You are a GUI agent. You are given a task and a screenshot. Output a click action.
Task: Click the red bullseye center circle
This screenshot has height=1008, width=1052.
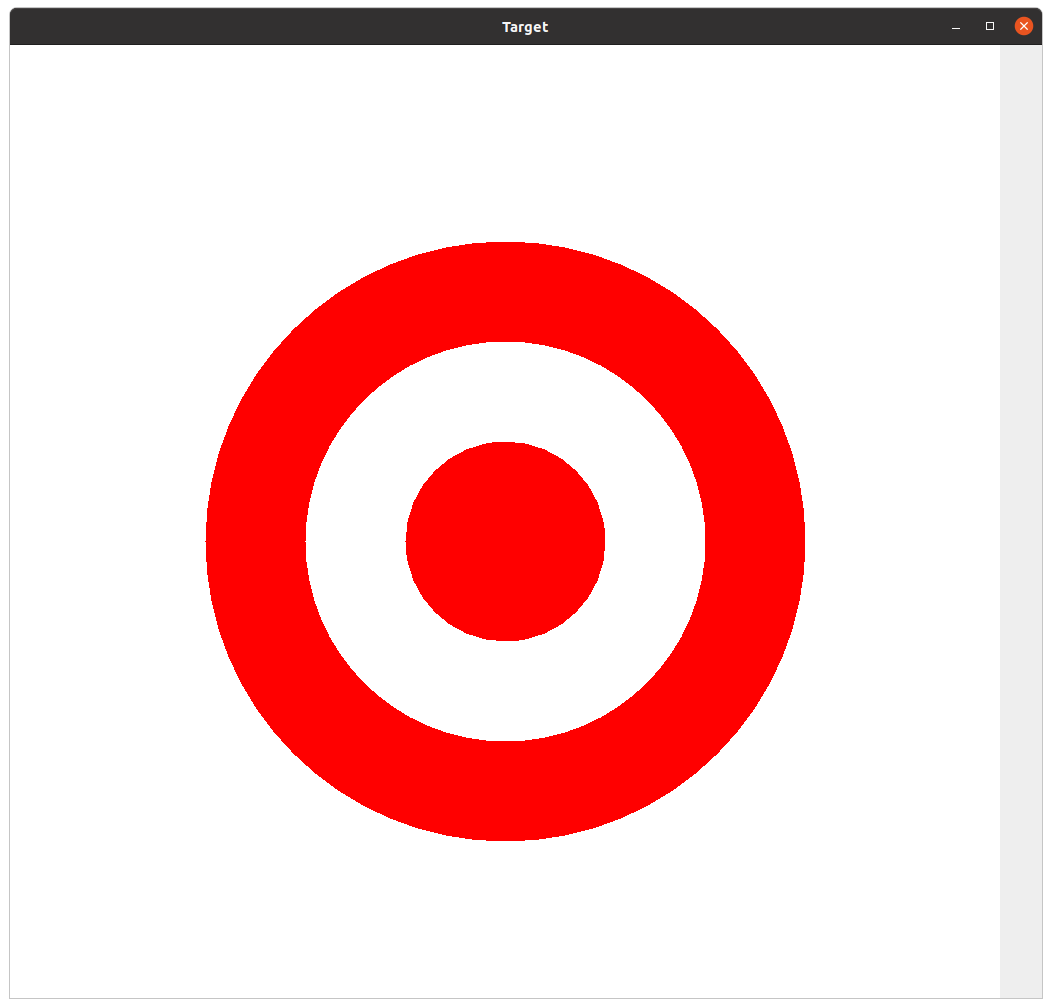(x=505, y=541)
